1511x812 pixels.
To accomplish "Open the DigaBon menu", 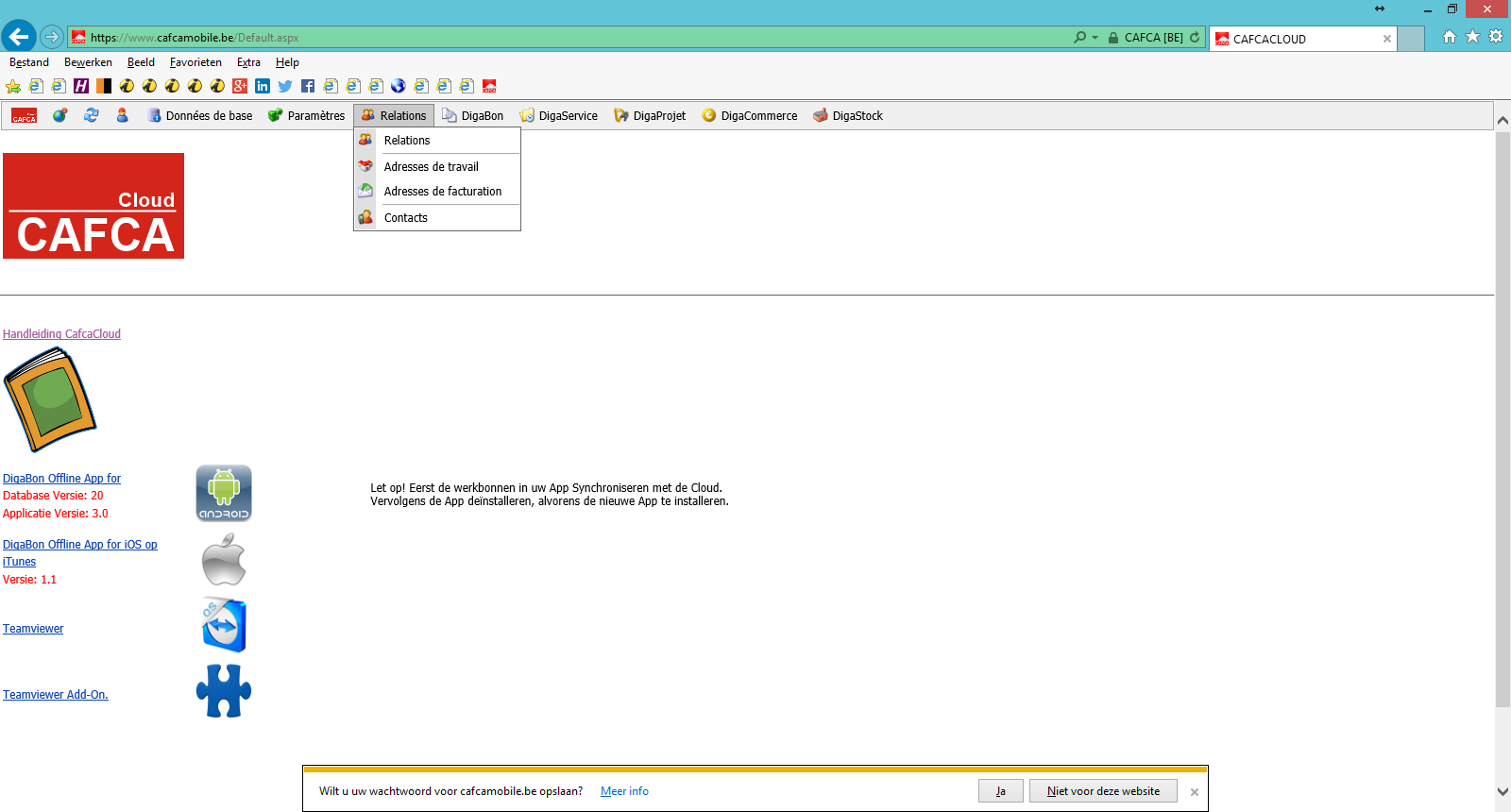I will click(473, 115).
